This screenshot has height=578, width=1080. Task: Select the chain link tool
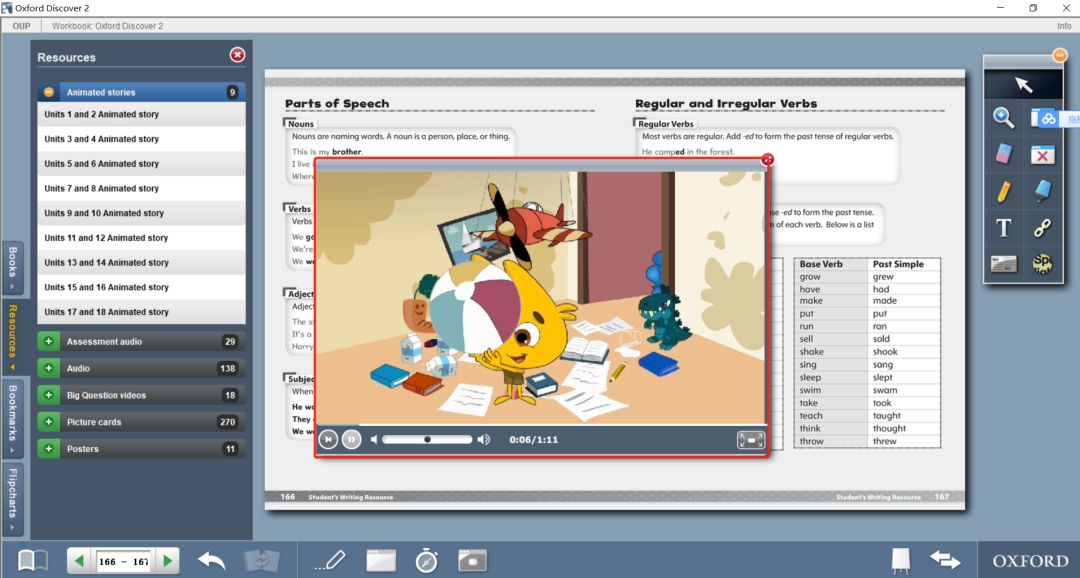(1042, 227)
